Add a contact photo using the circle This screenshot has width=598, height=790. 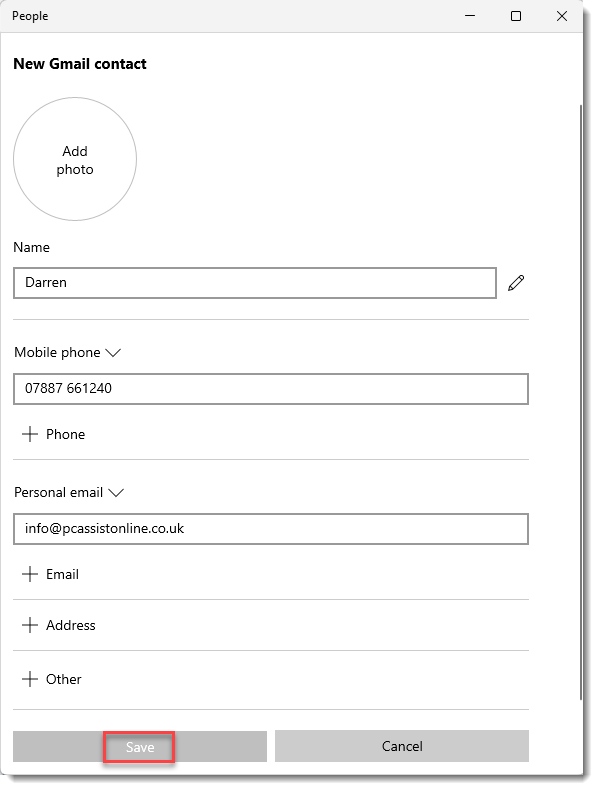(x=75, y=159)
